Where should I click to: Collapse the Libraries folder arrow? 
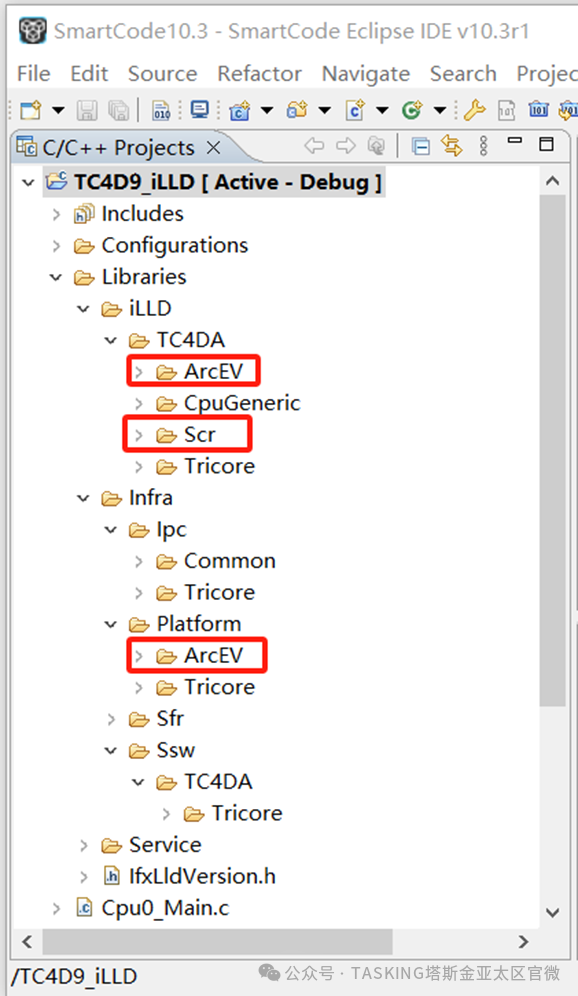click(x=56, y=278)
